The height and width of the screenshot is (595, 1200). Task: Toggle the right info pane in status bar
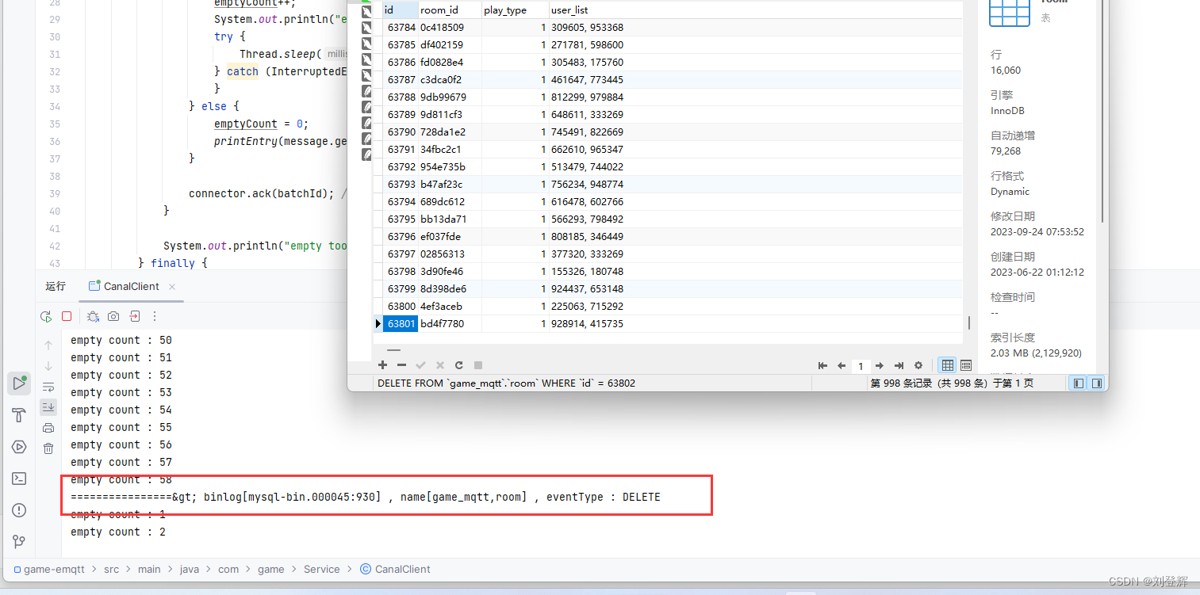tap(1097, 383)
